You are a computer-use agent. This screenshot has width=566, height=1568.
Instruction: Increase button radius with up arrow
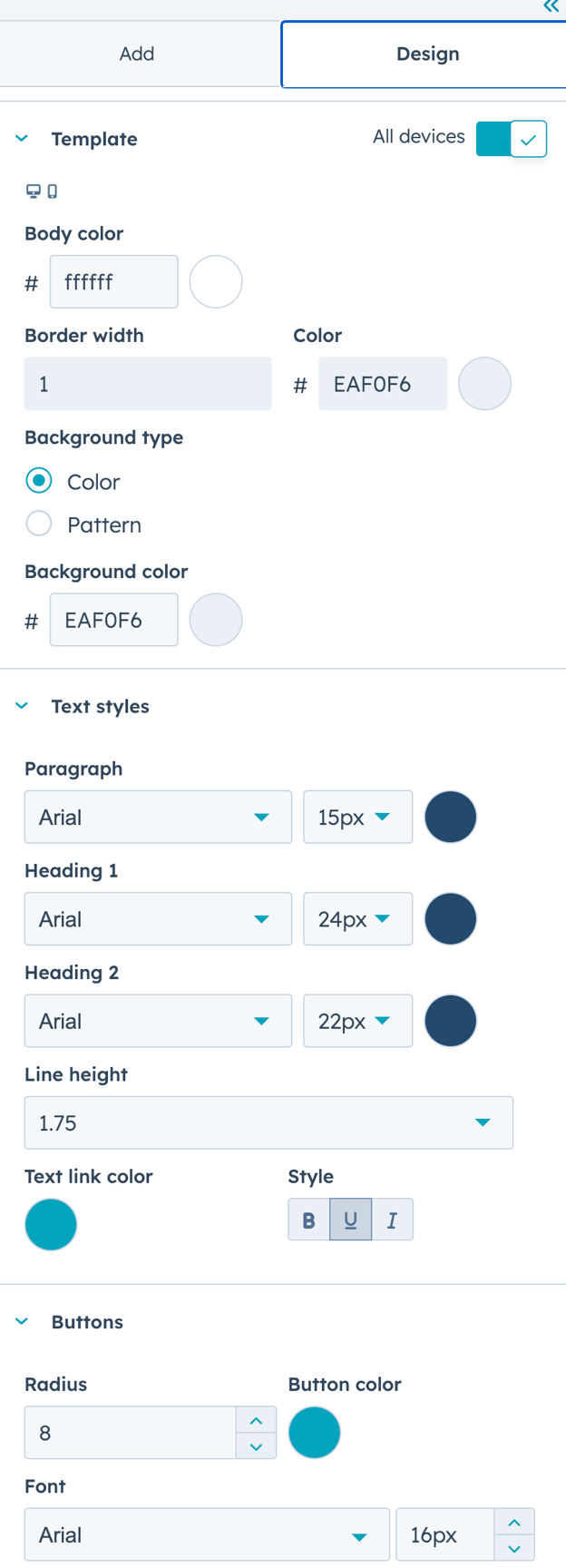[x=256, y=1420]
